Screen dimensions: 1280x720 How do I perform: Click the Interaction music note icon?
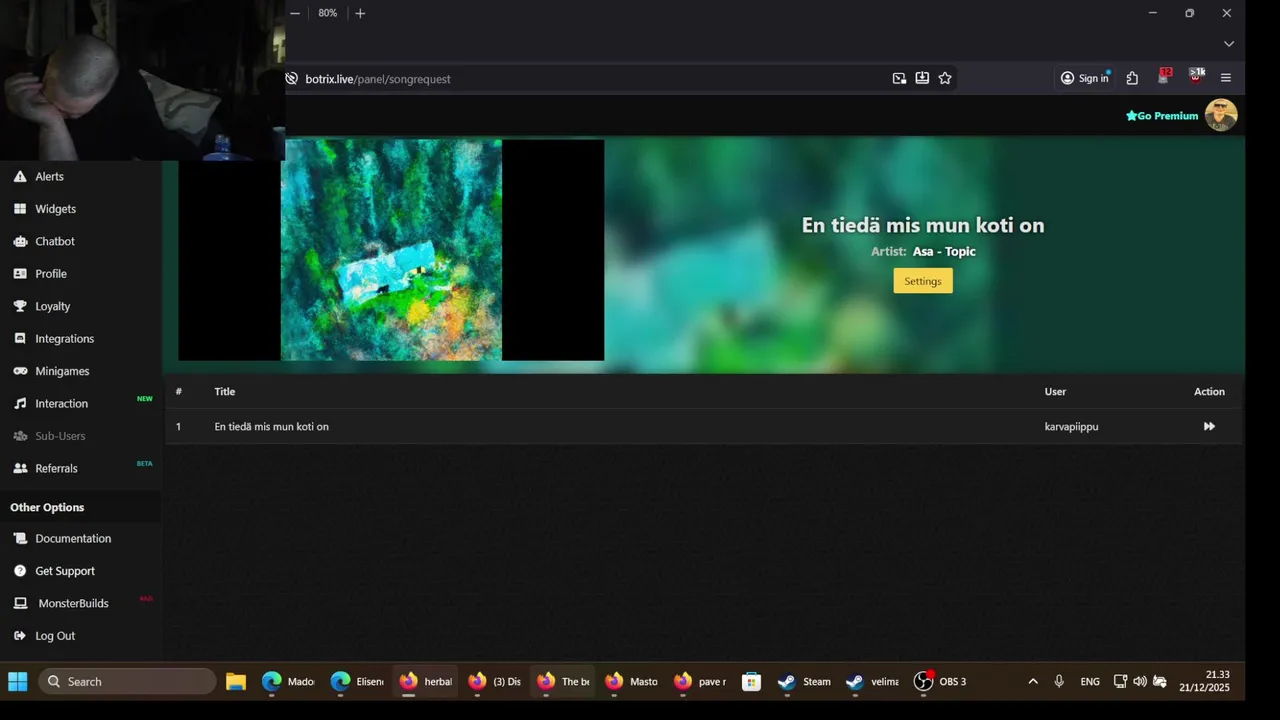pyautogui.click(x=20, y=403)
